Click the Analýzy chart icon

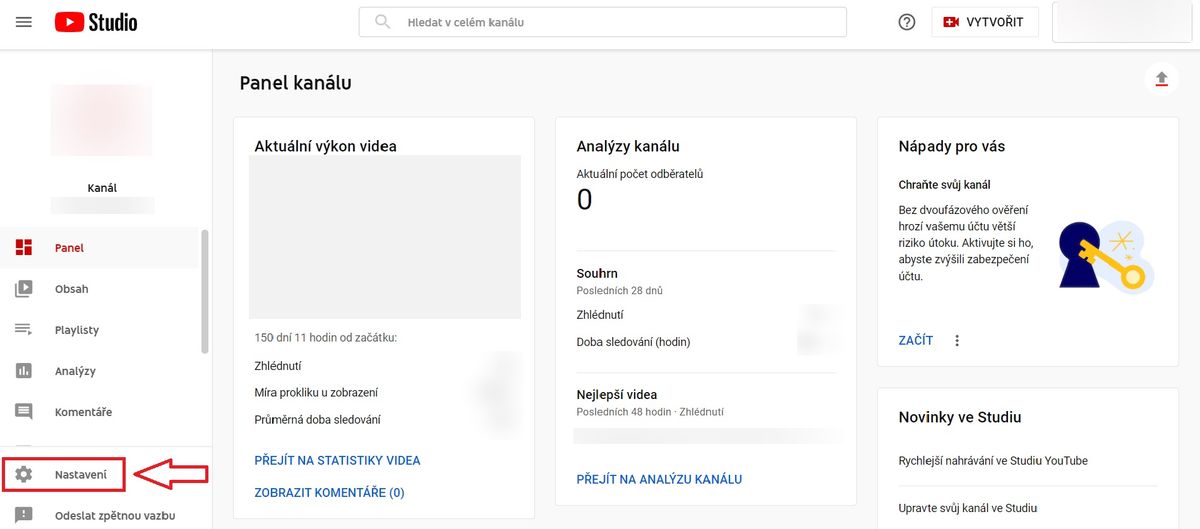pos(24,371)
